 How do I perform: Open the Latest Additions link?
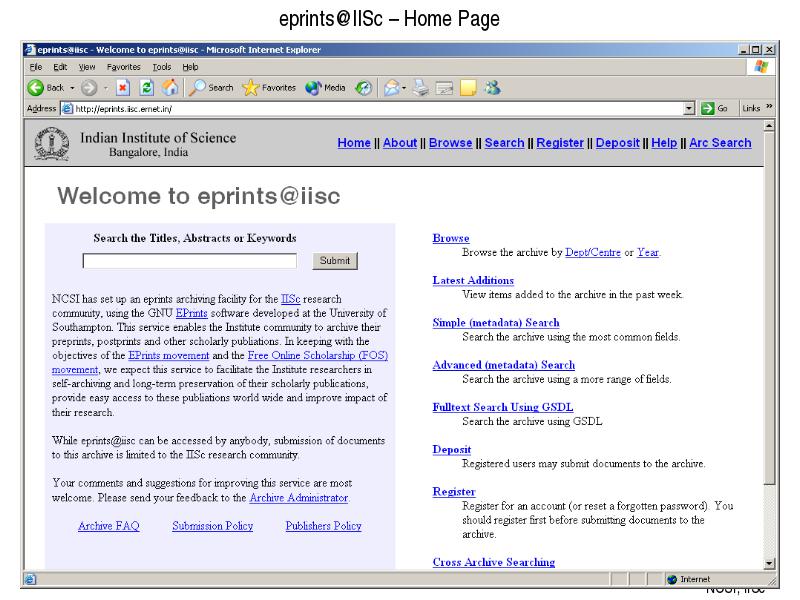473,281
